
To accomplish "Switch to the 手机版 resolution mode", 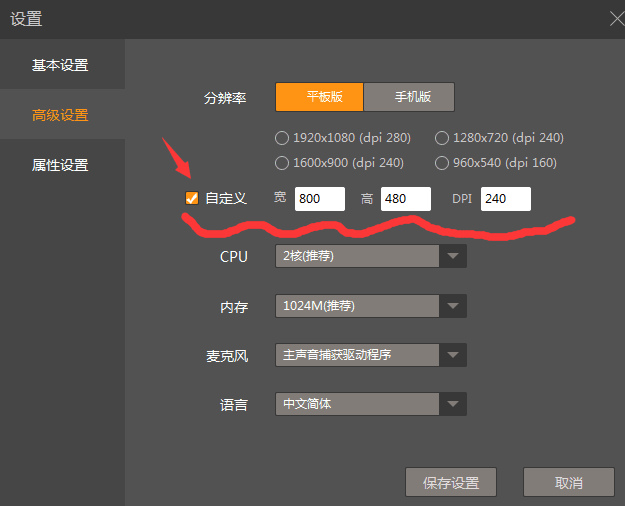I will tap(409, 97).
